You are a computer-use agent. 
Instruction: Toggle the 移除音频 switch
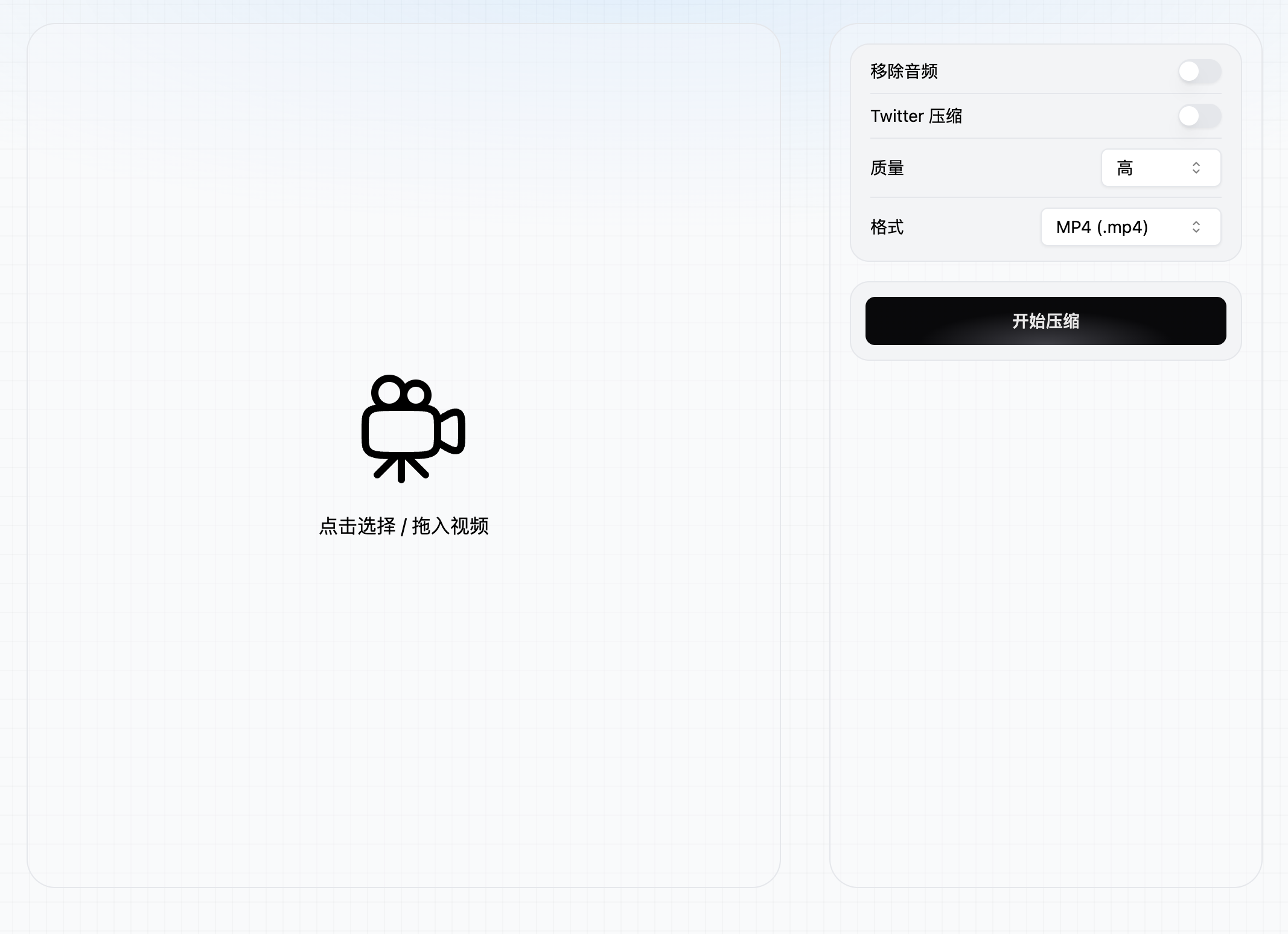click(x=1199, y=71)
